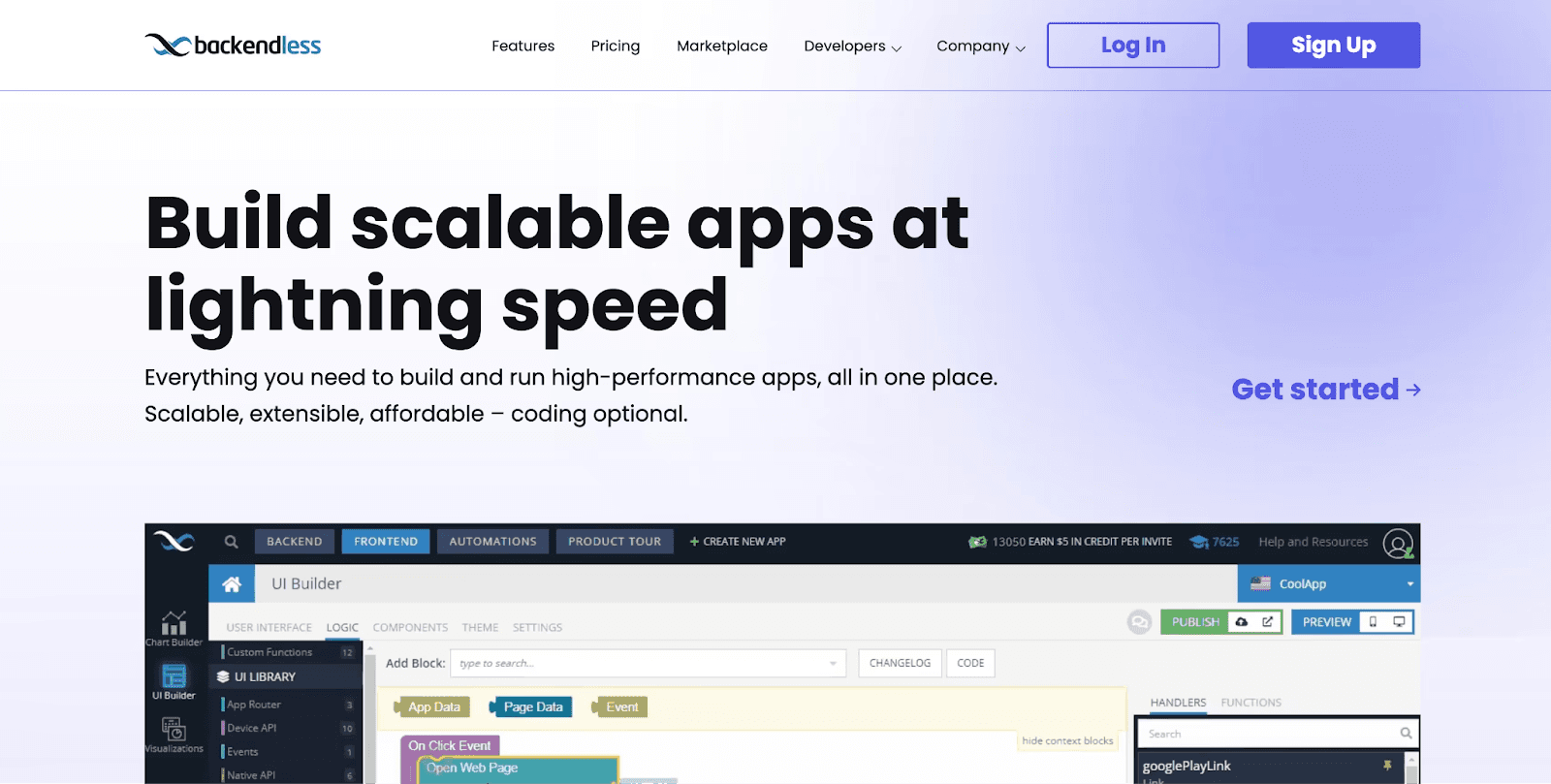Click the handlers Search field
1551x784 pixels.
(1277, 734)
